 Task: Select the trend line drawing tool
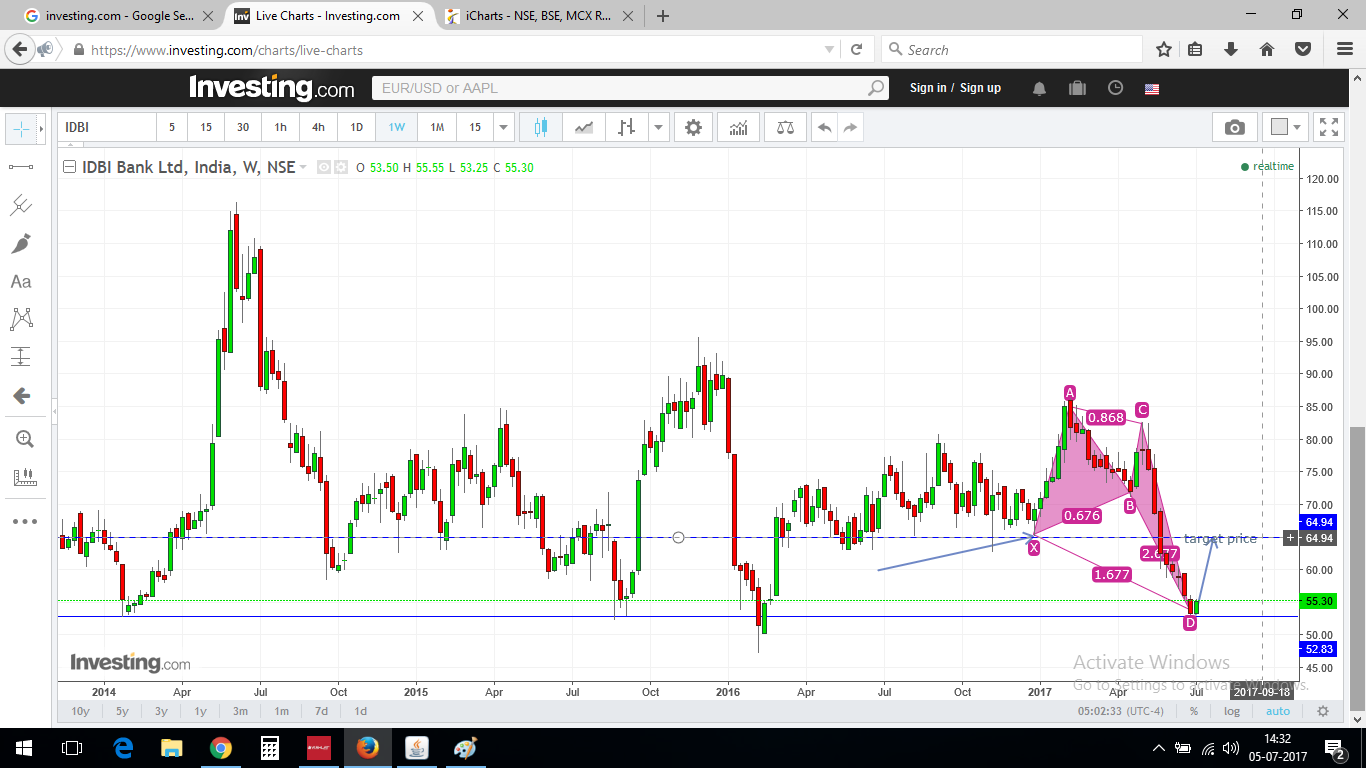[x=21, y=166]
